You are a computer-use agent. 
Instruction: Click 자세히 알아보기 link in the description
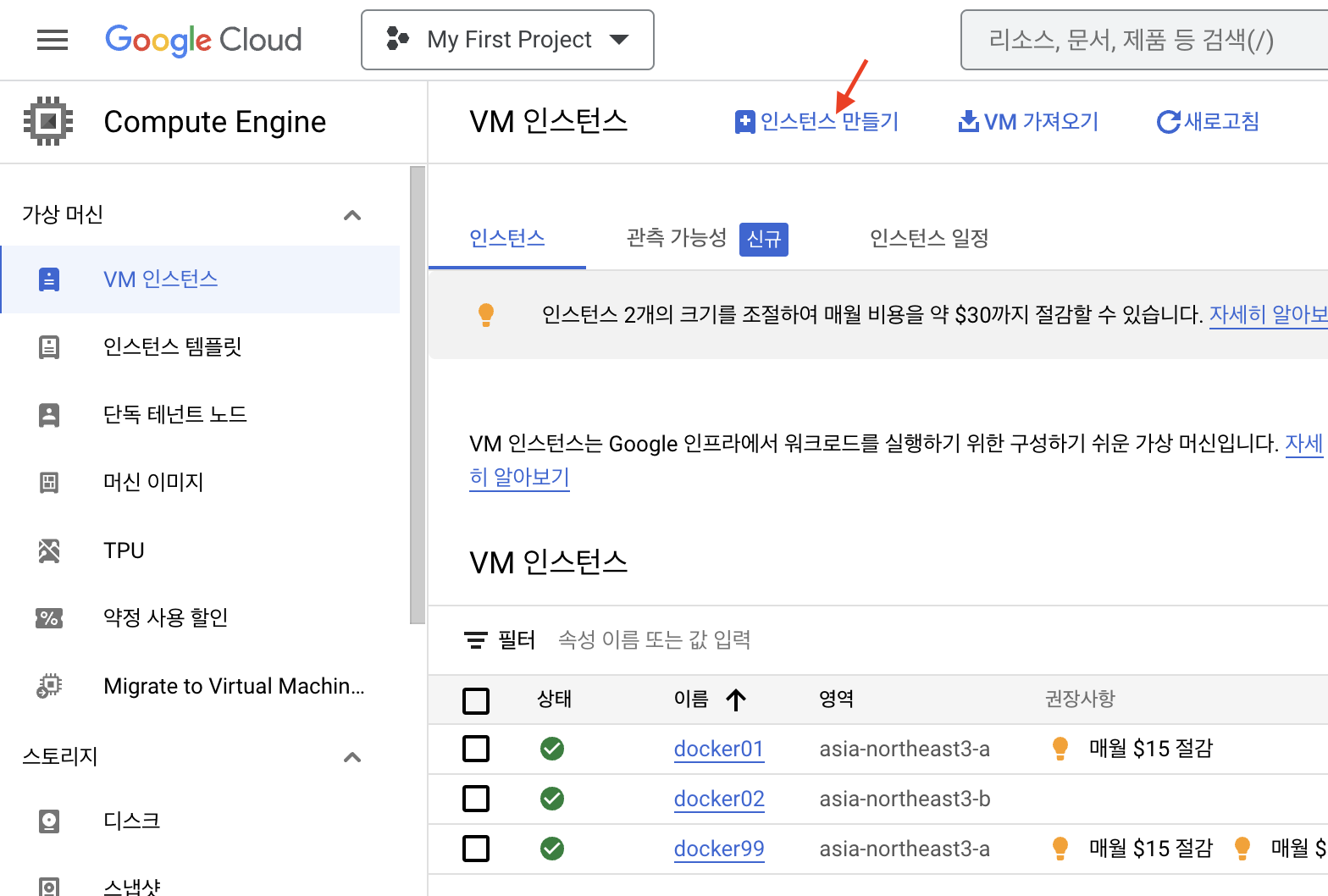(520, 478)
